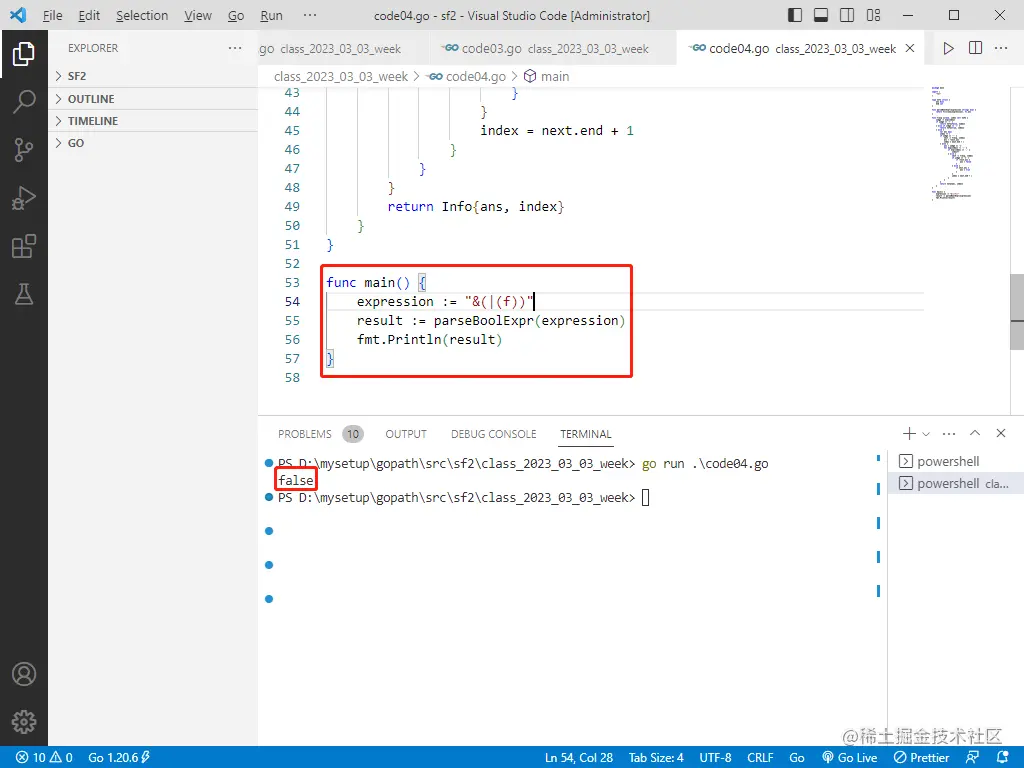Switch to the PROBLEMS panel tab
The height and width of the screenshot is (768, 1024).
[x=305, y=434]
